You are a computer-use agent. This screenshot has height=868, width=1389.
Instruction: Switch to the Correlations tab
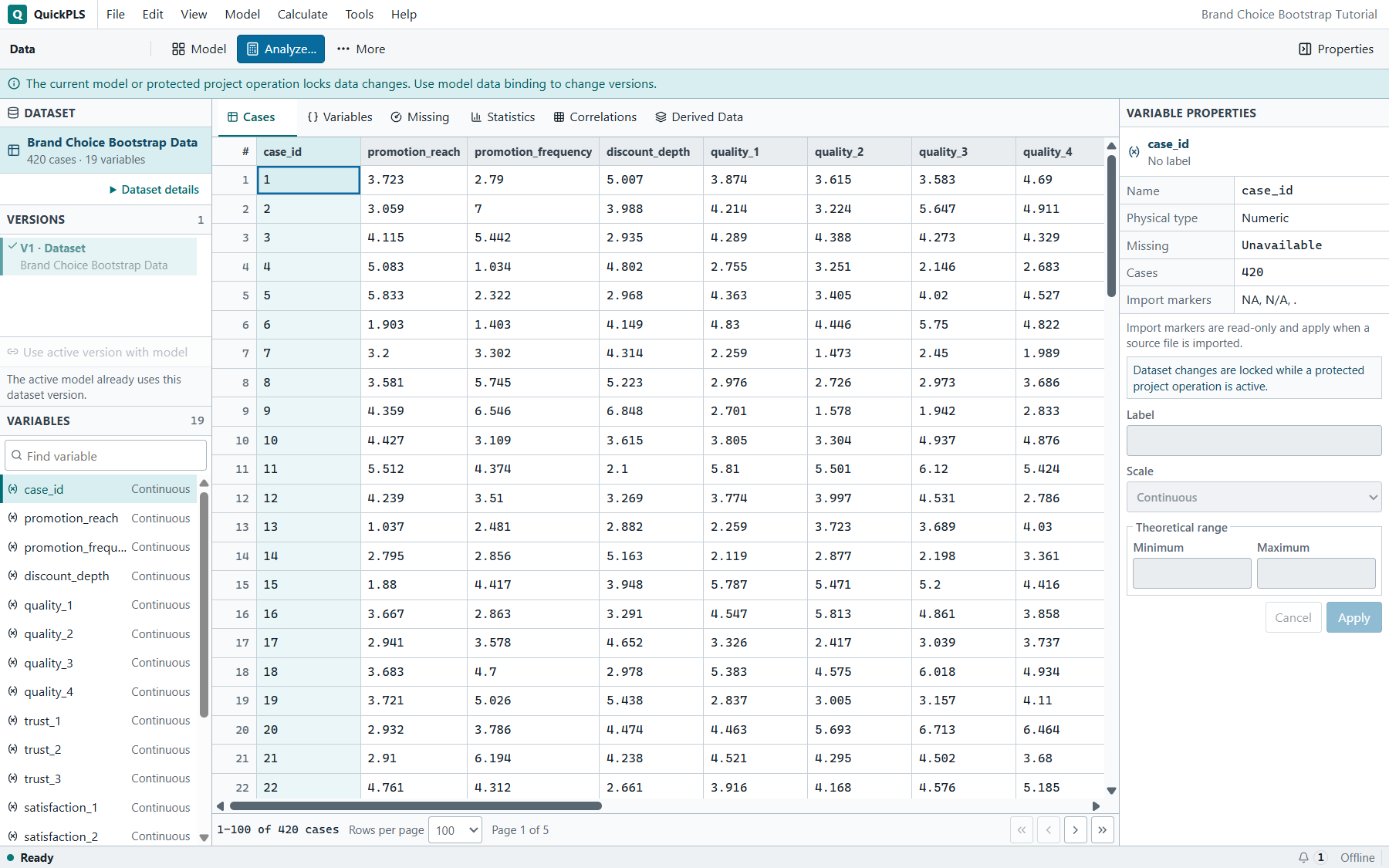point(596,117)
